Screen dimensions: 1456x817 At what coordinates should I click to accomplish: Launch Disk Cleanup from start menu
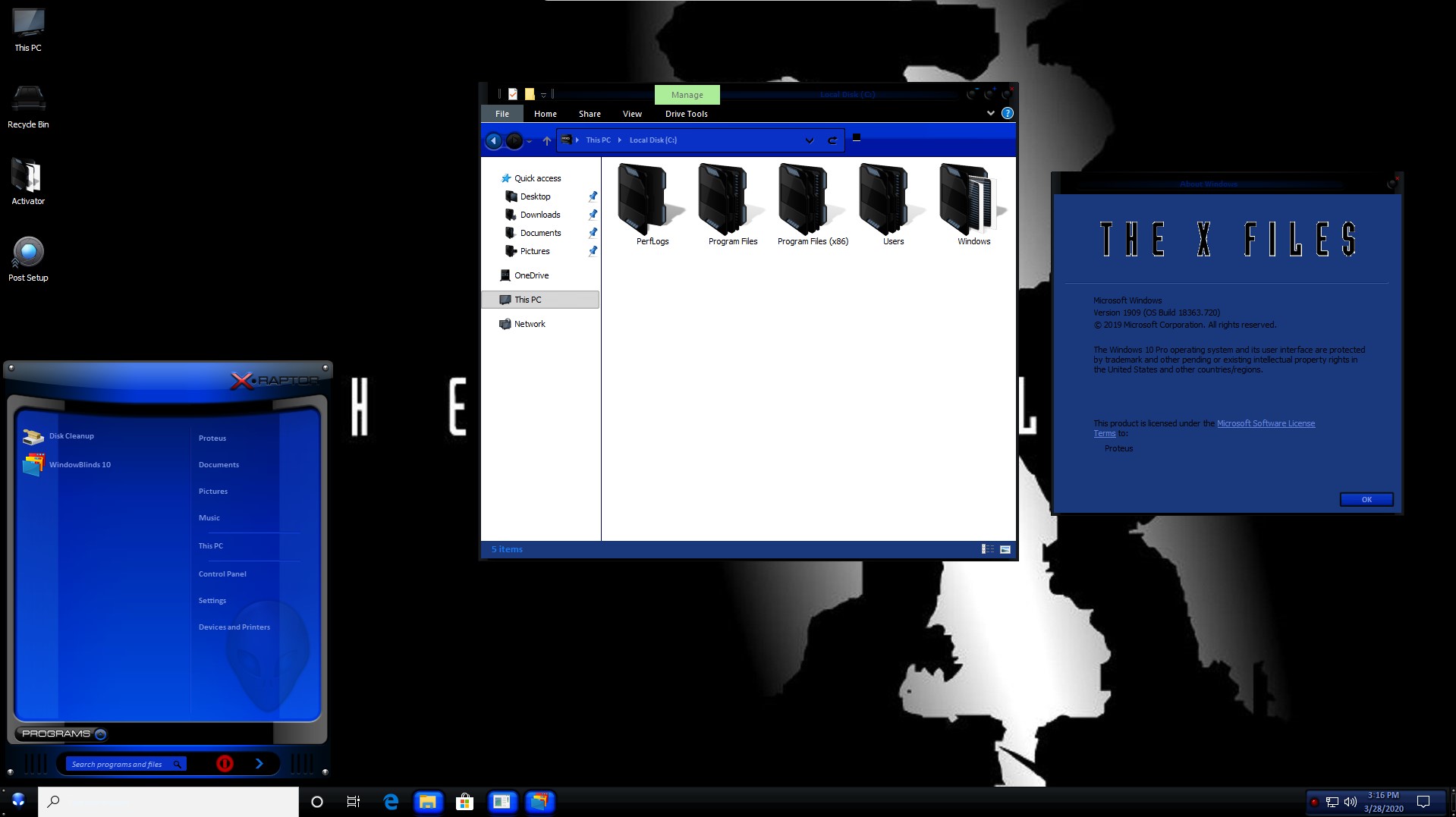(58, 436)
